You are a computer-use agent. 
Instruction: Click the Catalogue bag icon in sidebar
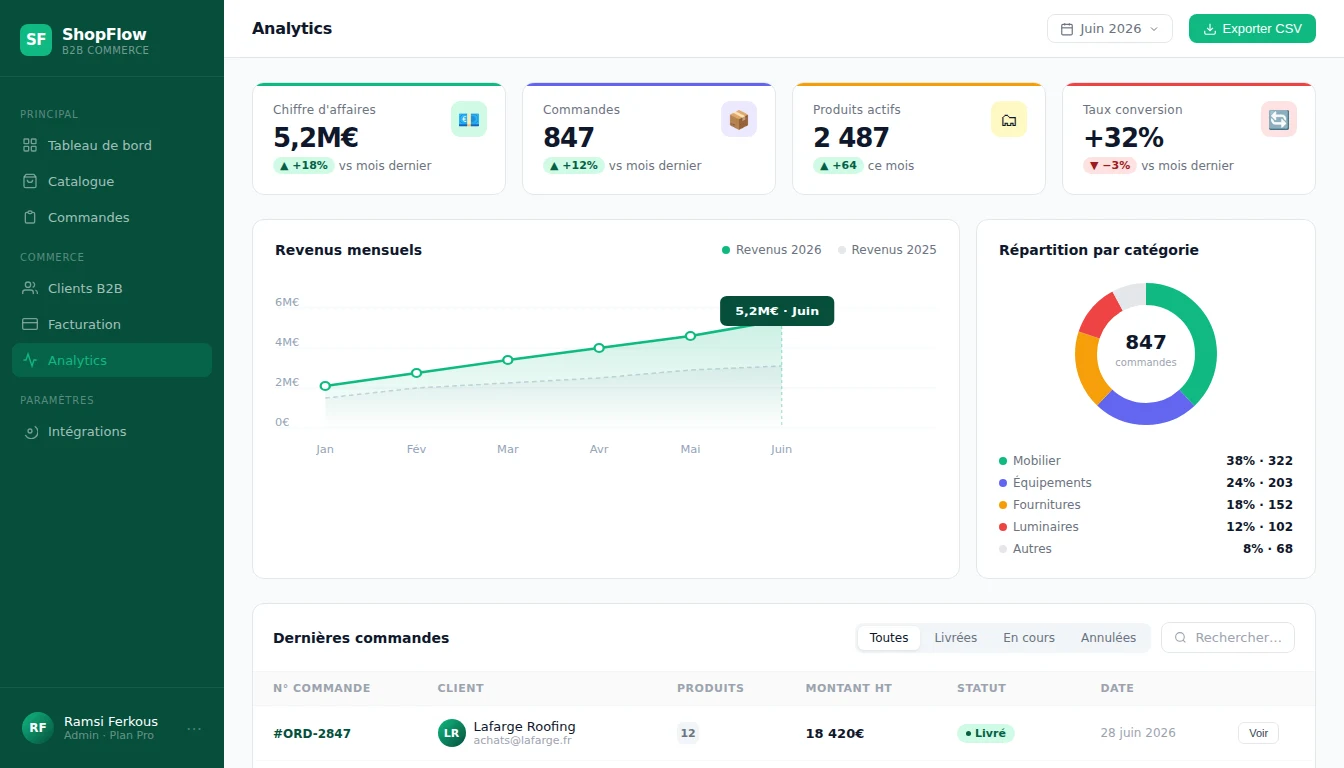click(x=30, y=181)
